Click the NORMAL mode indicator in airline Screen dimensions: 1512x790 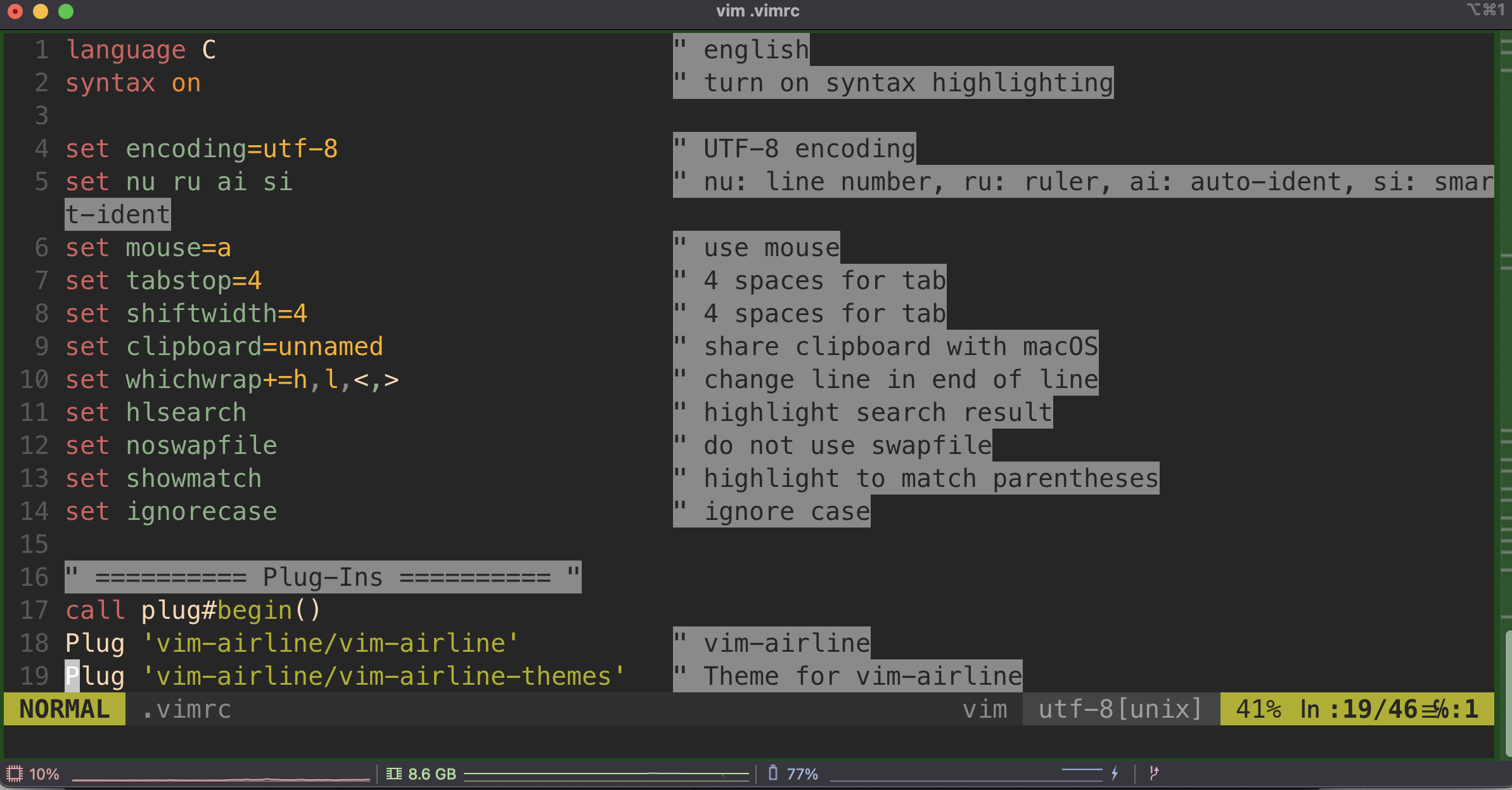tap(65, 709)
